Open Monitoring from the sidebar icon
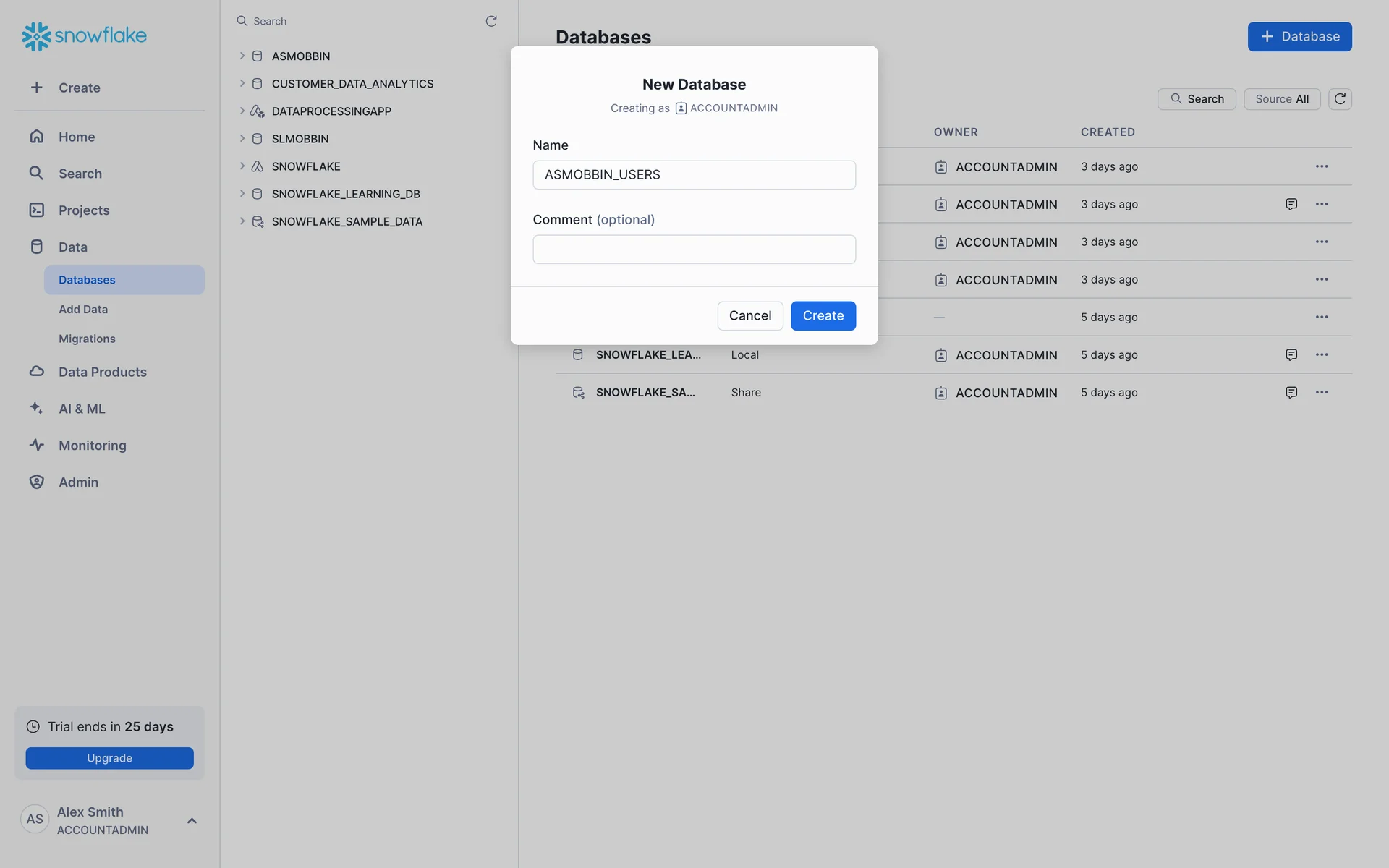Screen dimensions: 1389x868 click(37, 446)
